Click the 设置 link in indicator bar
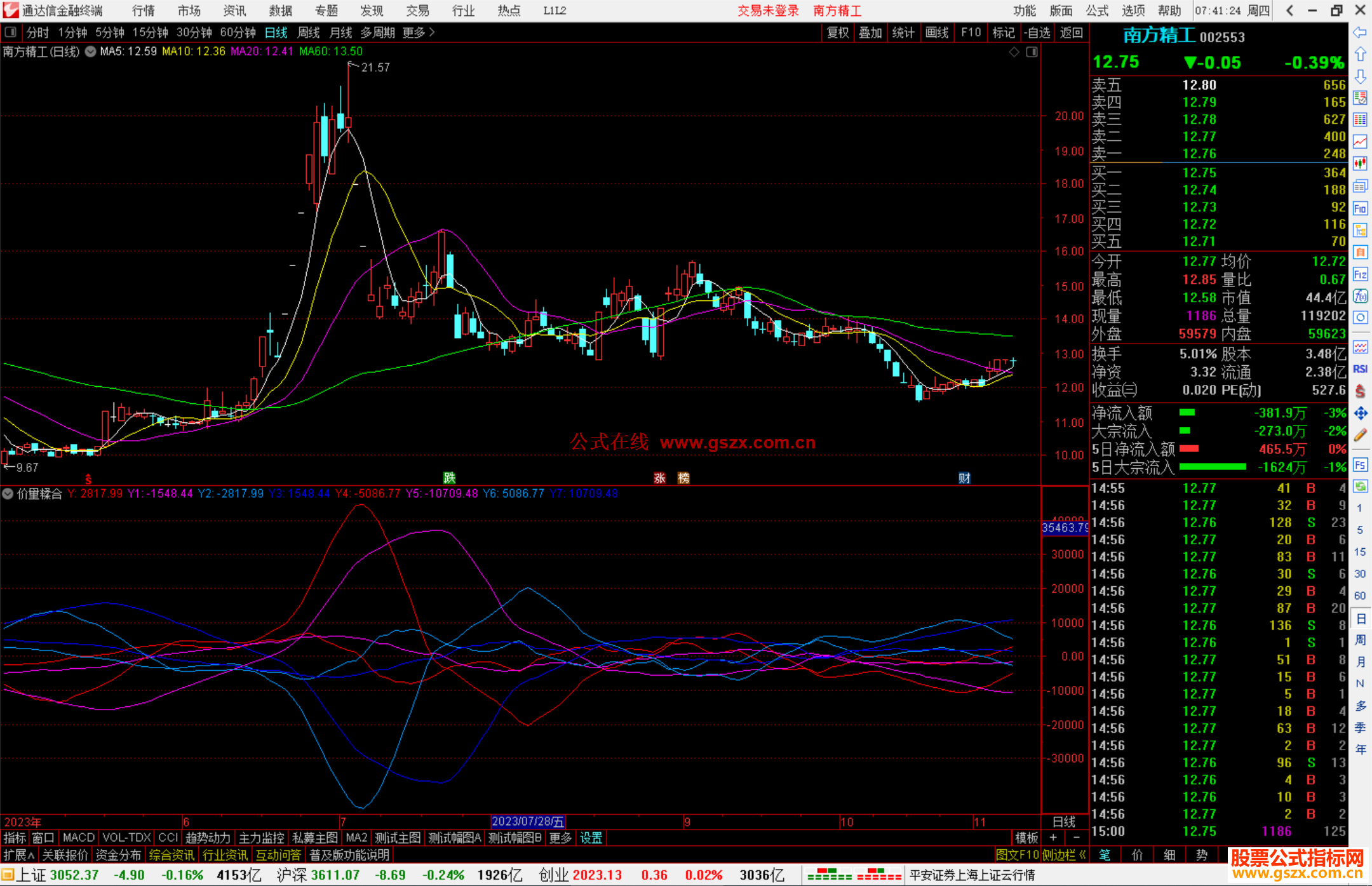1372x886 pixels. pos(591,838)
